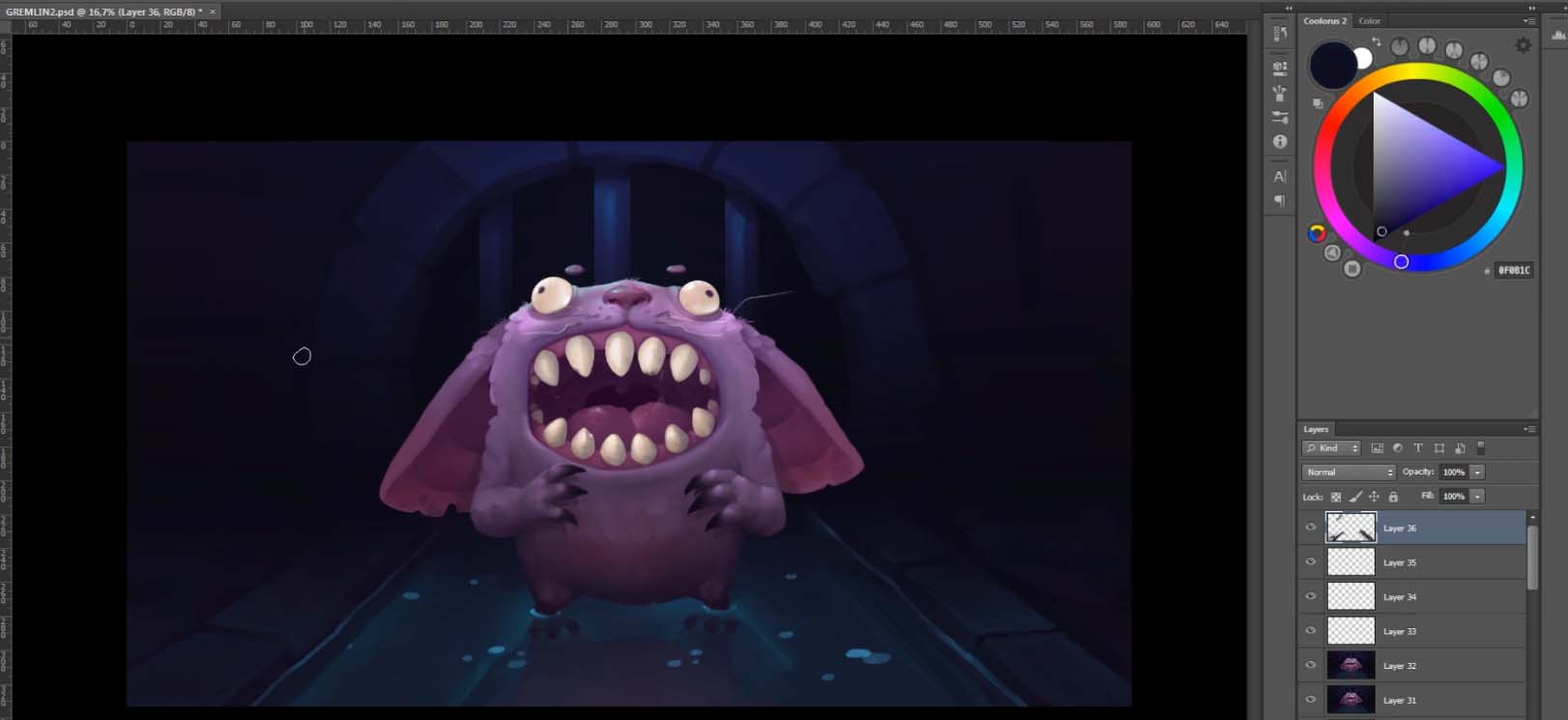Screen dimensions: 1568x720
Task: Hide Layer 32 with its eye icon
Action: (x=1311, y=665)
